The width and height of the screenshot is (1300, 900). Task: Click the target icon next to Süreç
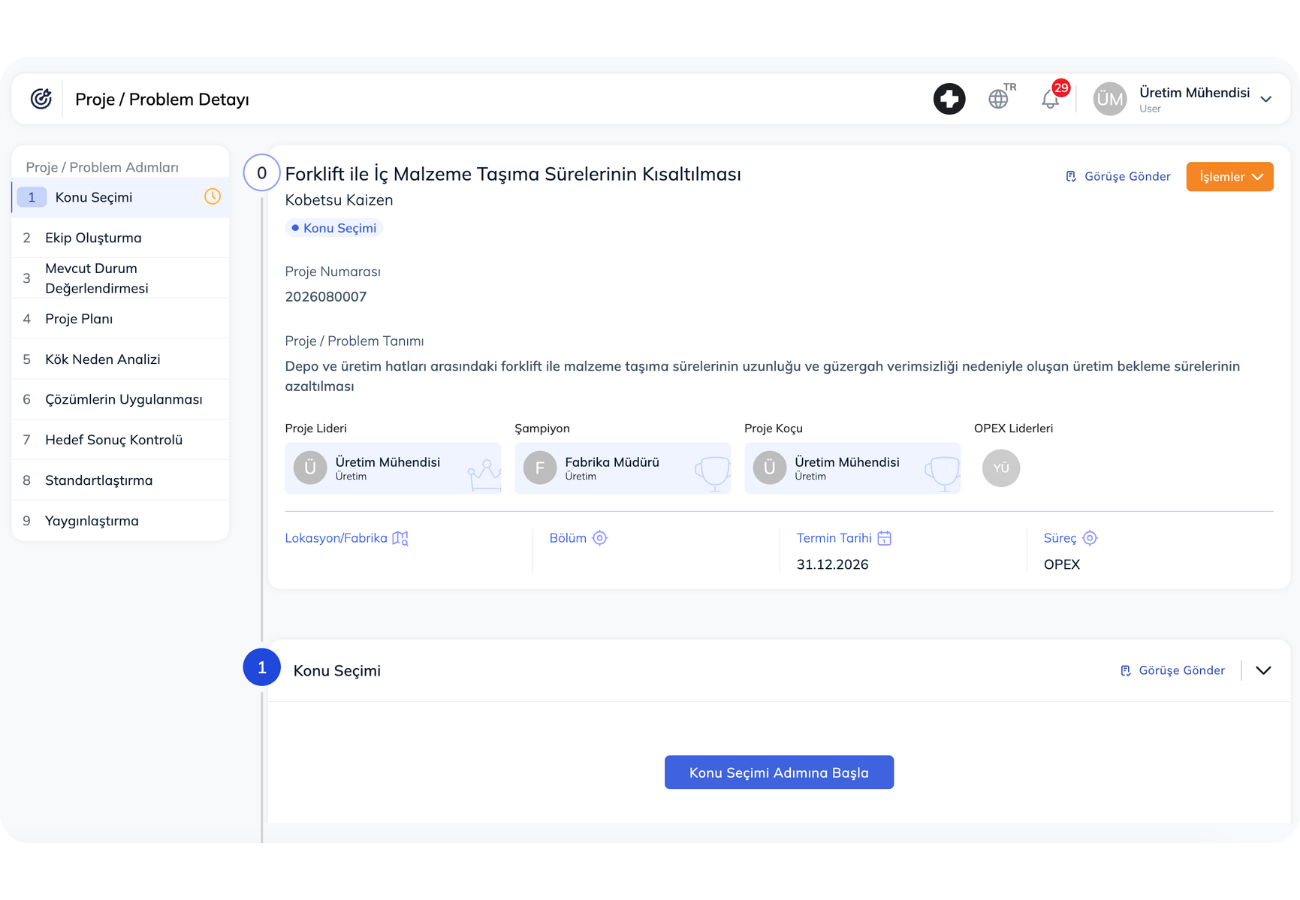tap(1090, 538)
